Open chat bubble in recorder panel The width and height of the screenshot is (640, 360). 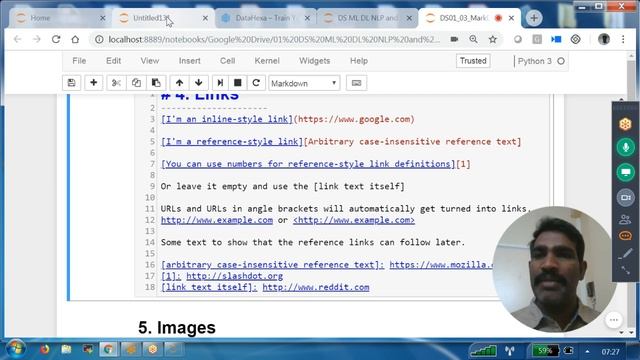click(625, 236)
